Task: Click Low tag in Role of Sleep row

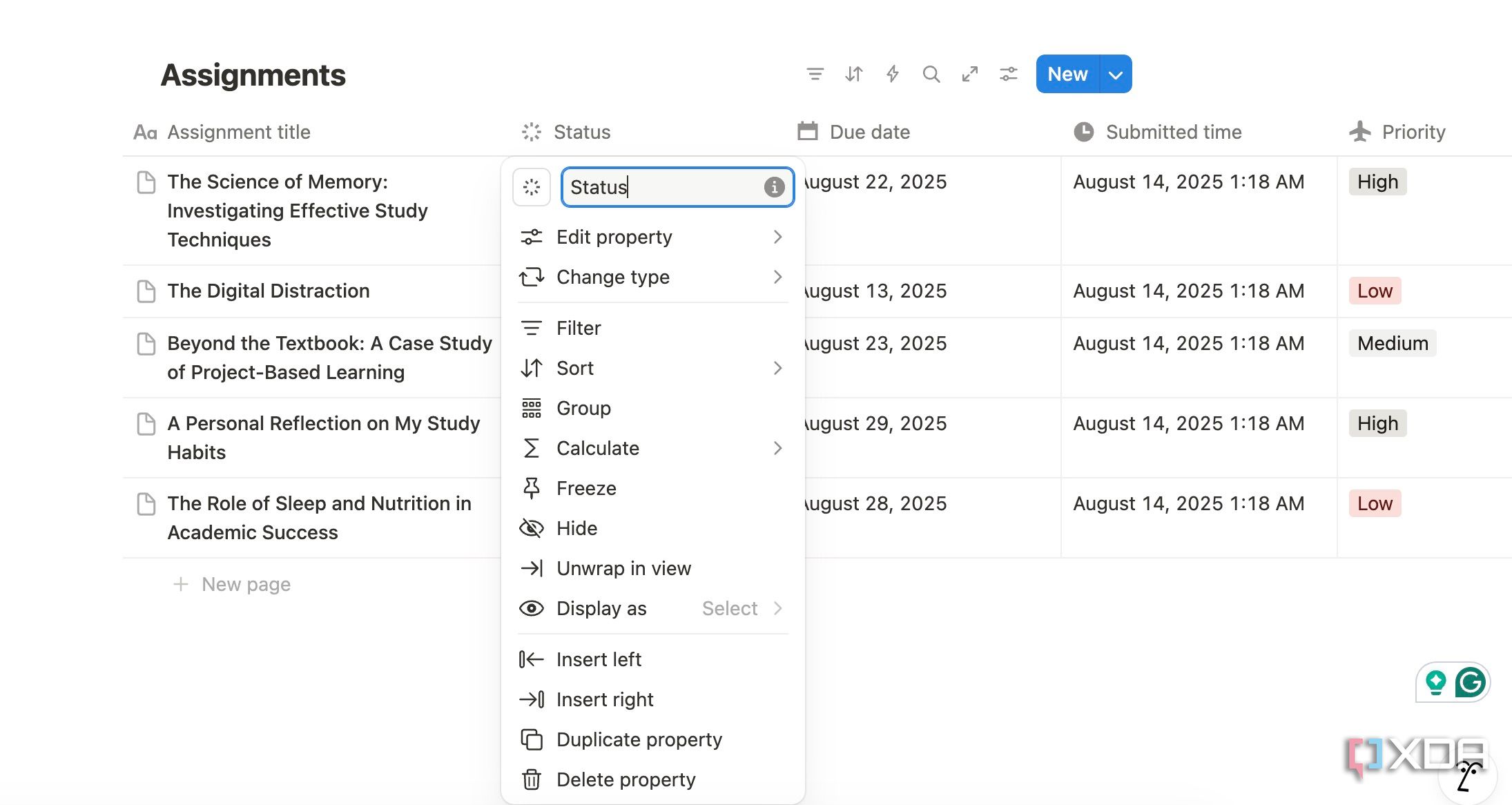Action: point(1375,504)
